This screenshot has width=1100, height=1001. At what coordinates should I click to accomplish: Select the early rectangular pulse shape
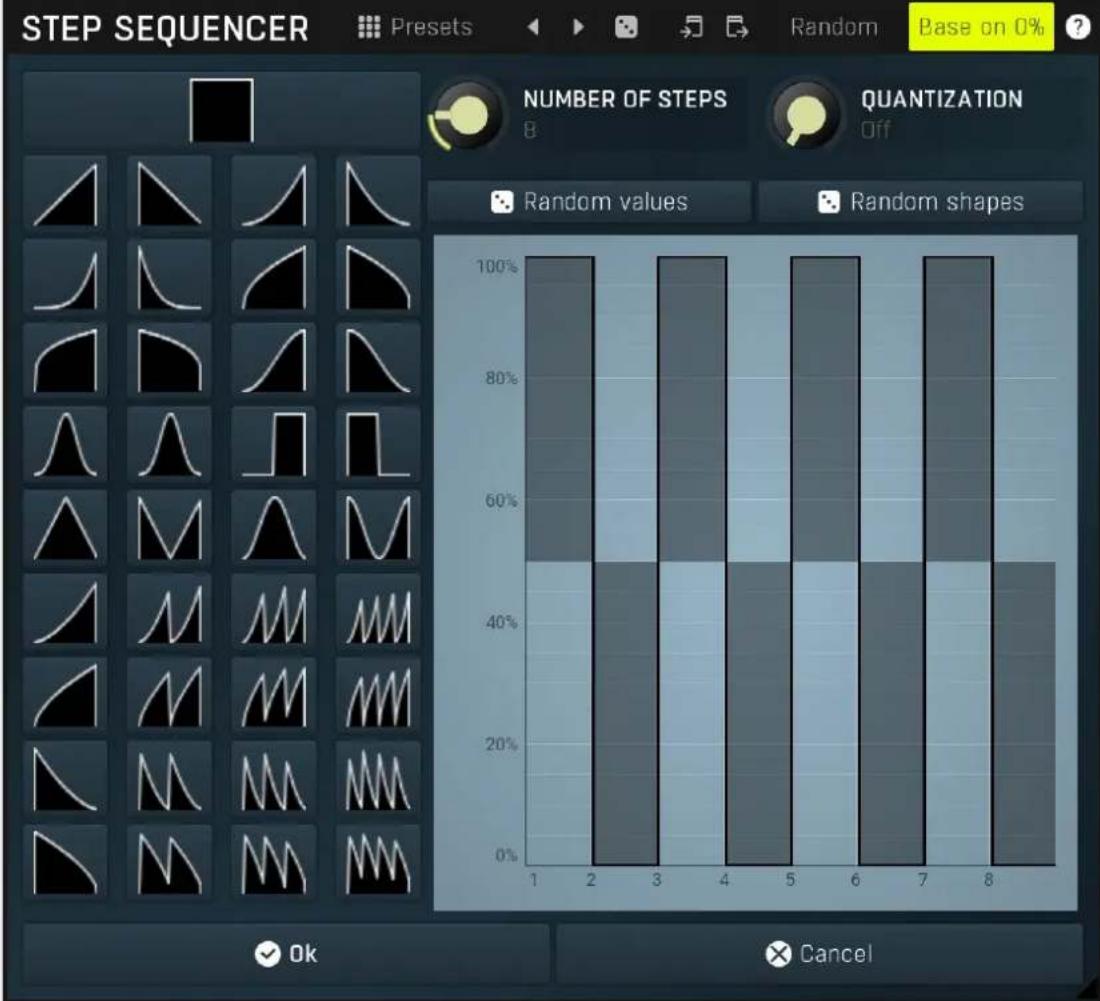pos(377,445)
